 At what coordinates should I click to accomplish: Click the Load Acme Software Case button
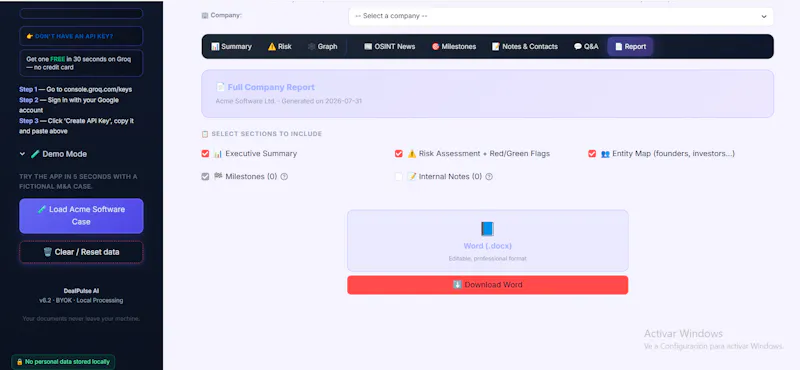pos(81,215)
